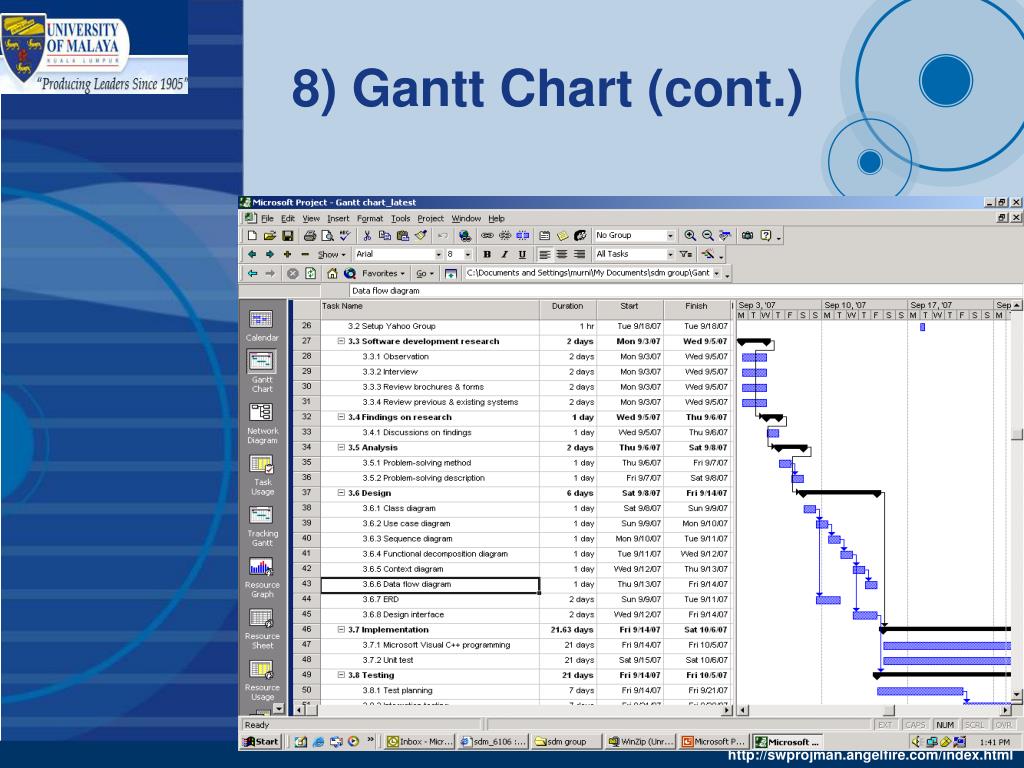Run the spelling check
The image size is (1024, 768).
tap(345, 236)
